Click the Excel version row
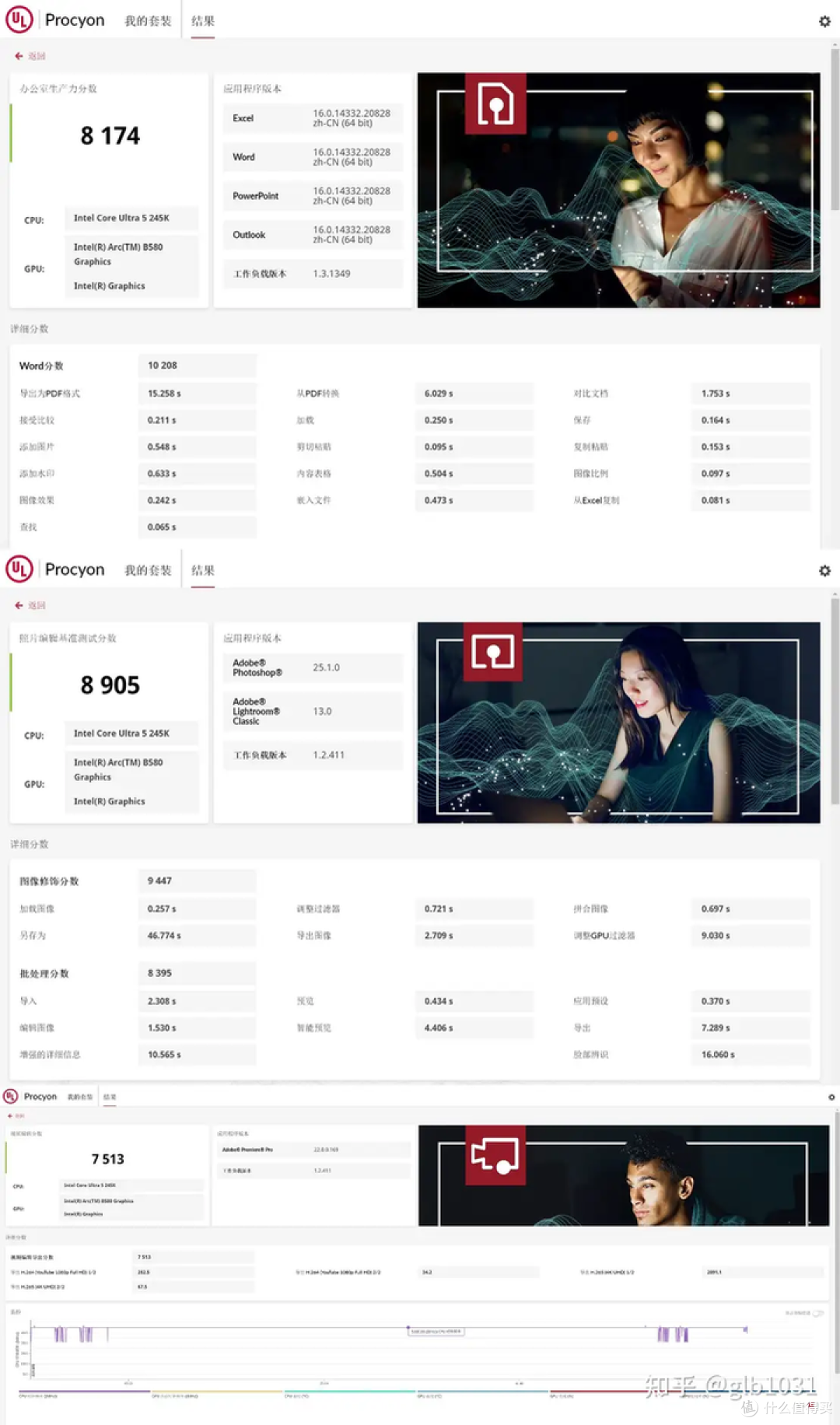The height and width of the screenshot is (1425, 840). [x=313, y=118]
